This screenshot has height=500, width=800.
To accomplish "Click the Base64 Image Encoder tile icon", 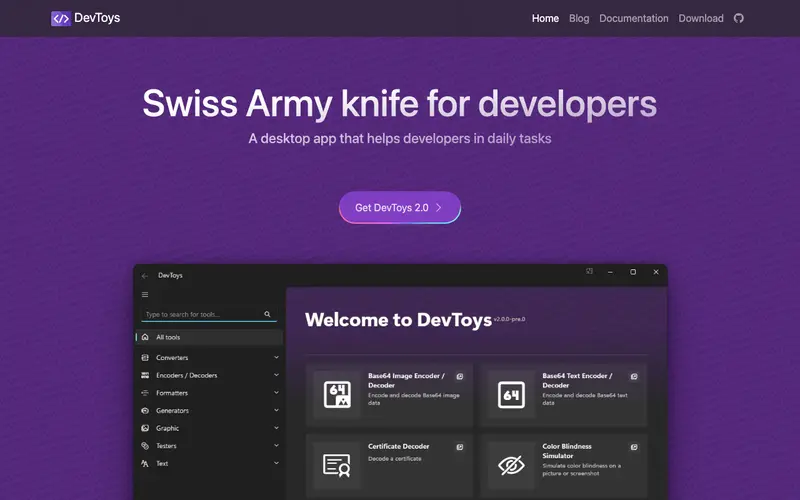I will (x=337, y=394).
